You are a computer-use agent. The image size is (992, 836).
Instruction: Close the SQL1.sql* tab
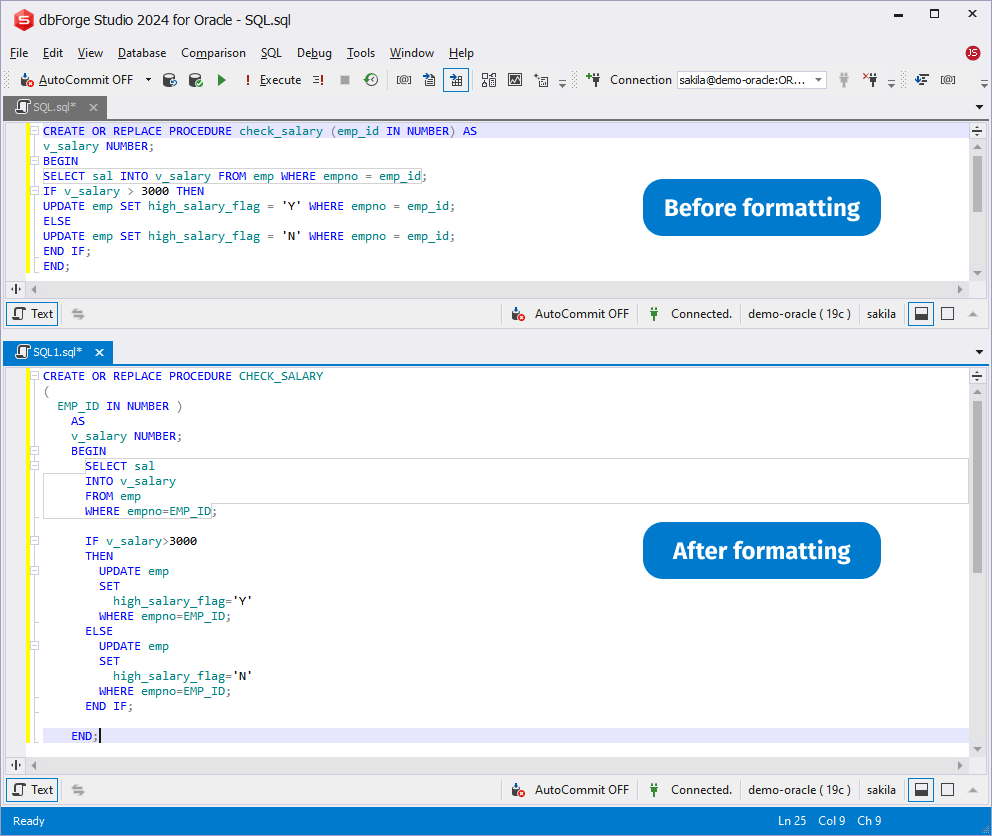pos(99,352)
